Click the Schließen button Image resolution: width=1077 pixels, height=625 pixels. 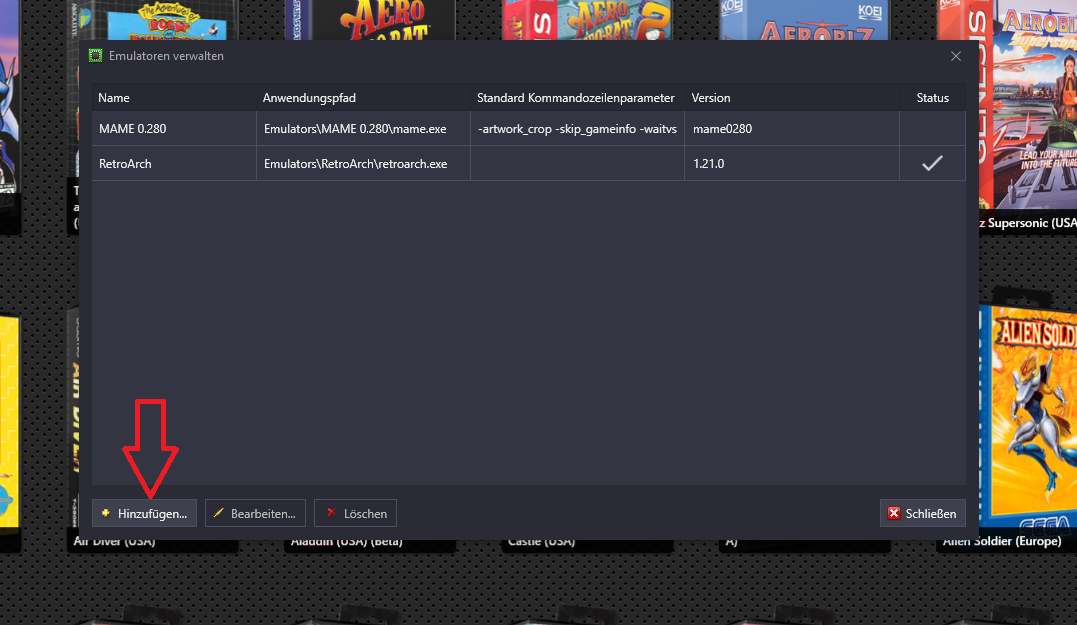click(922, 513)
